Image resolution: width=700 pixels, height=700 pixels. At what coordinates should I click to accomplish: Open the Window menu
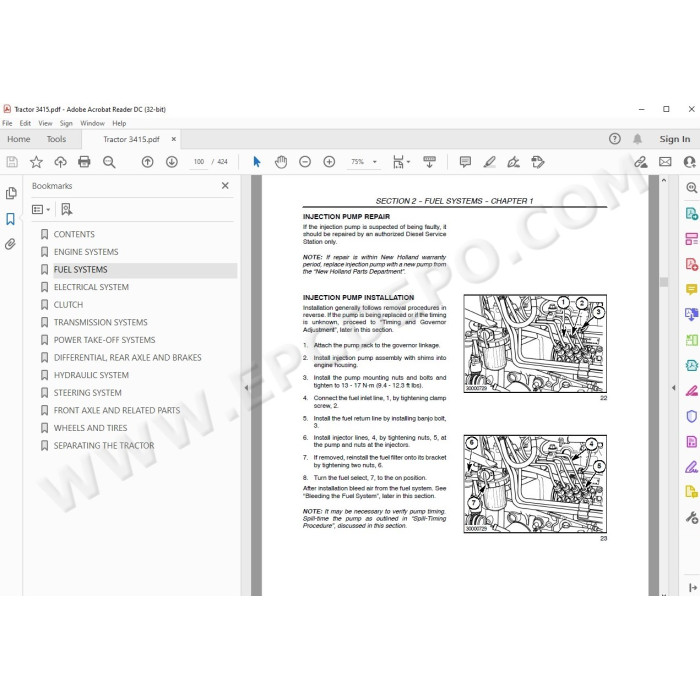pos(92,123)
